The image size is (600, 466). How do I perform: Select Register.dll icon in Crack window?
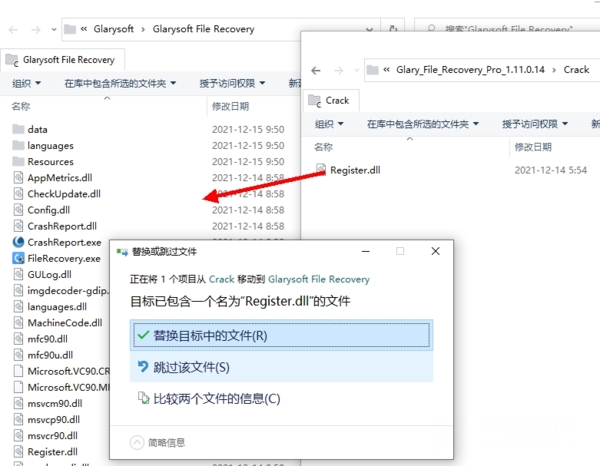pyautogui.click(x=321, y=169)
